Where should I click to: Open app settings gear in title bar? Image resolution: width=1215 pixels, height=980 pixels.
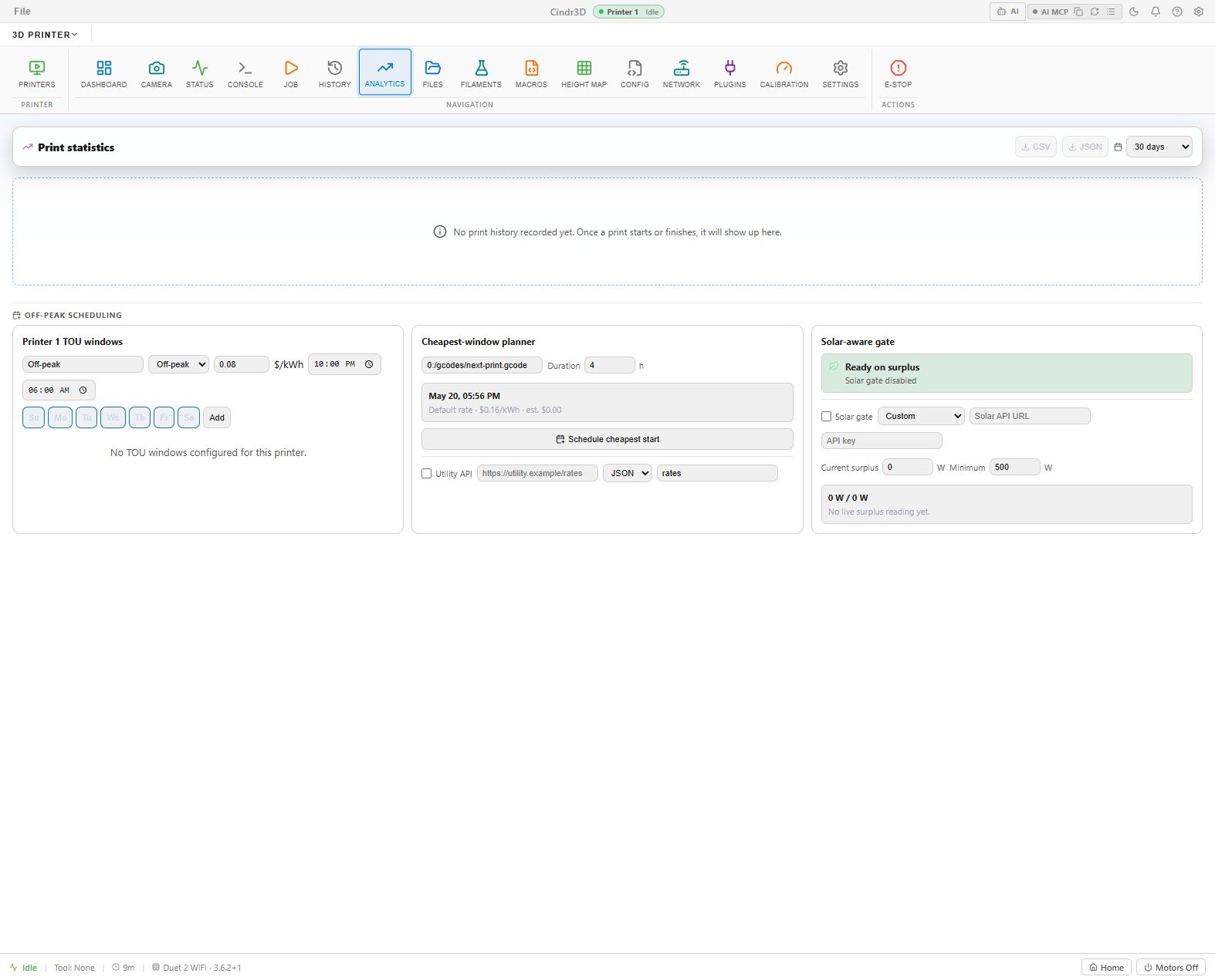tap(1199, 12)
